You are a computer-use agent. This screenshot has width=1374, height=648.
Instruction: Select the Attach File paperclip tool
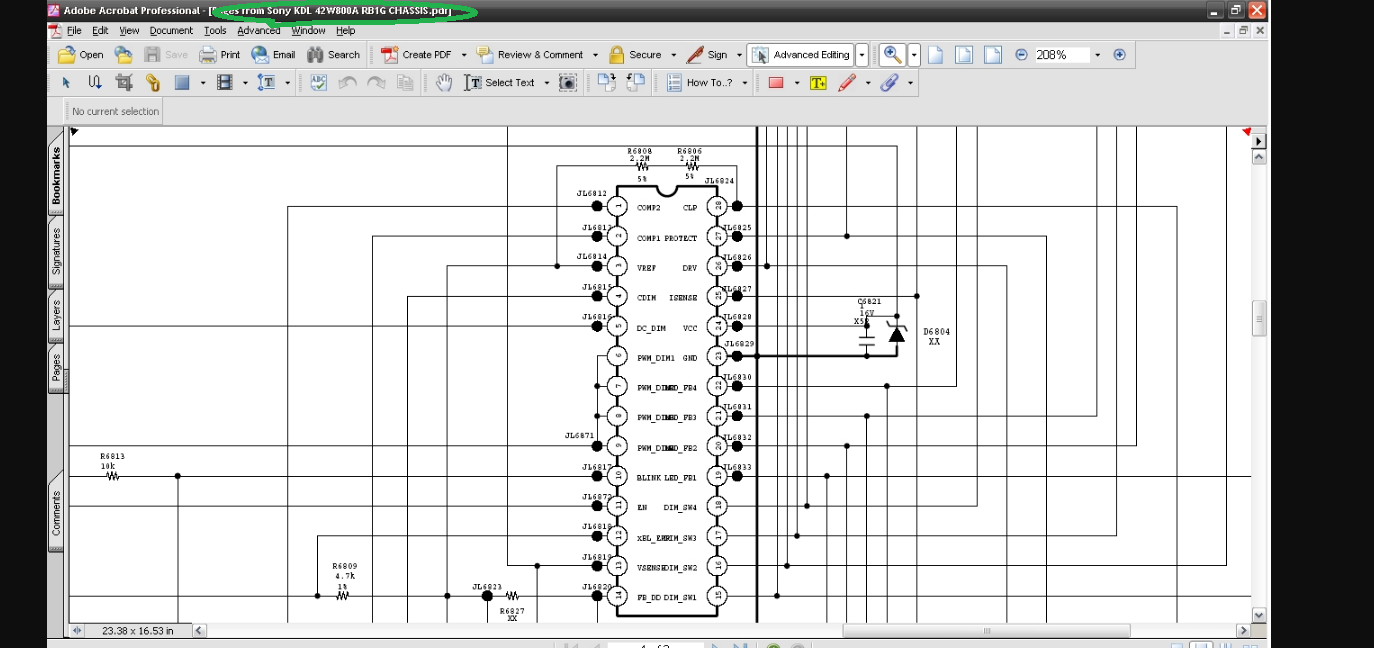(x=889, y=83)
